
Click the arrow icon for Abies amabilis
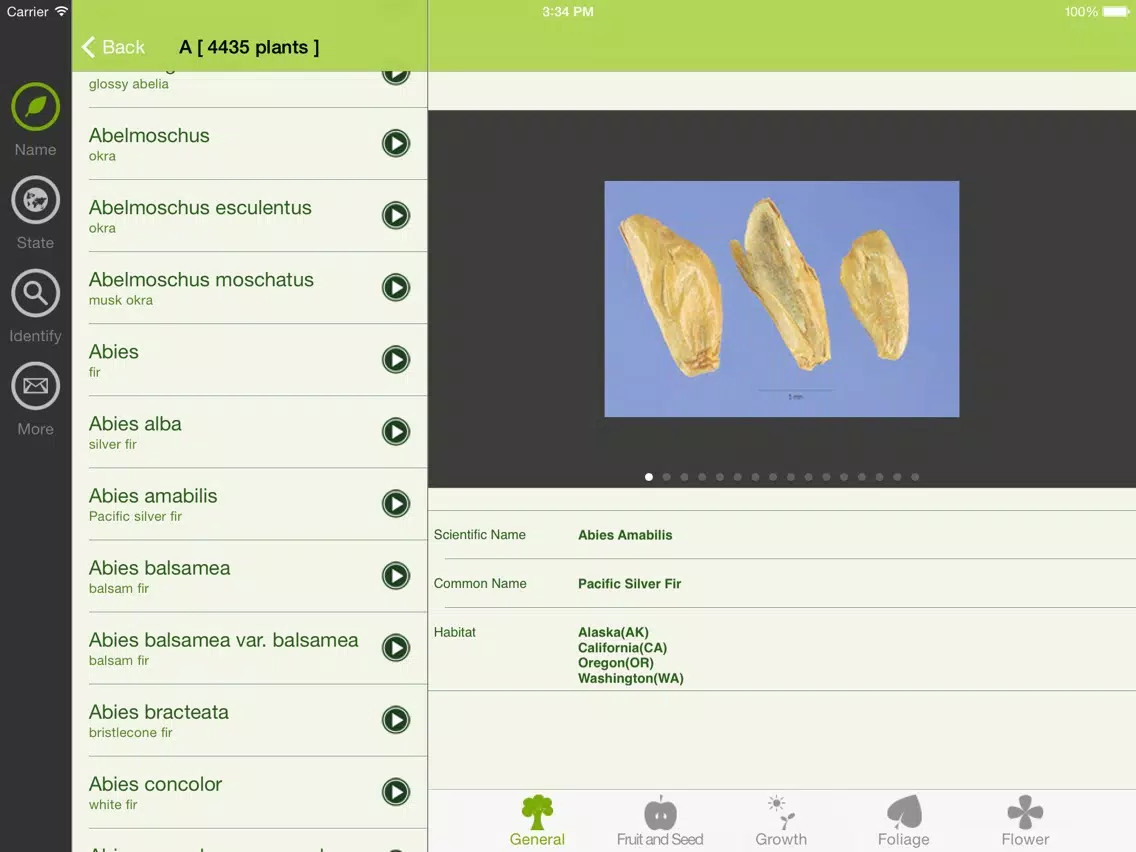[x=396, y=504]
